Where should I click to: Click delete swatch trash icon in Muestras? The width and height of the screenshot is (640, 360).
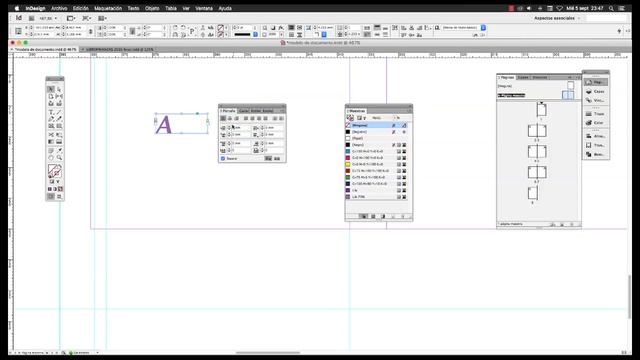point(402,216)
